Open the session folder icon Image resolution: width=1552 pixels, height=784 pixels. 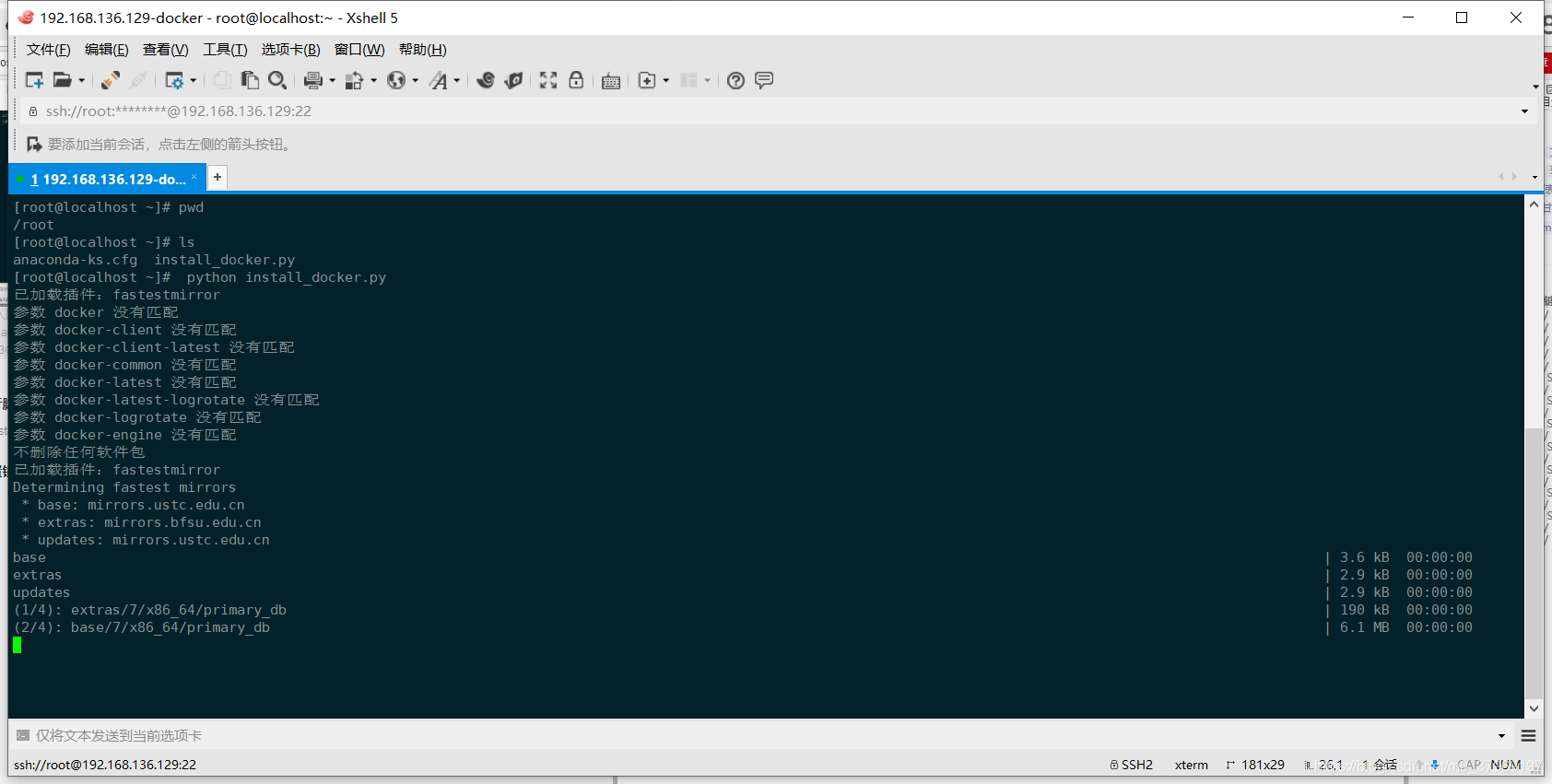(x=62, y=80)
